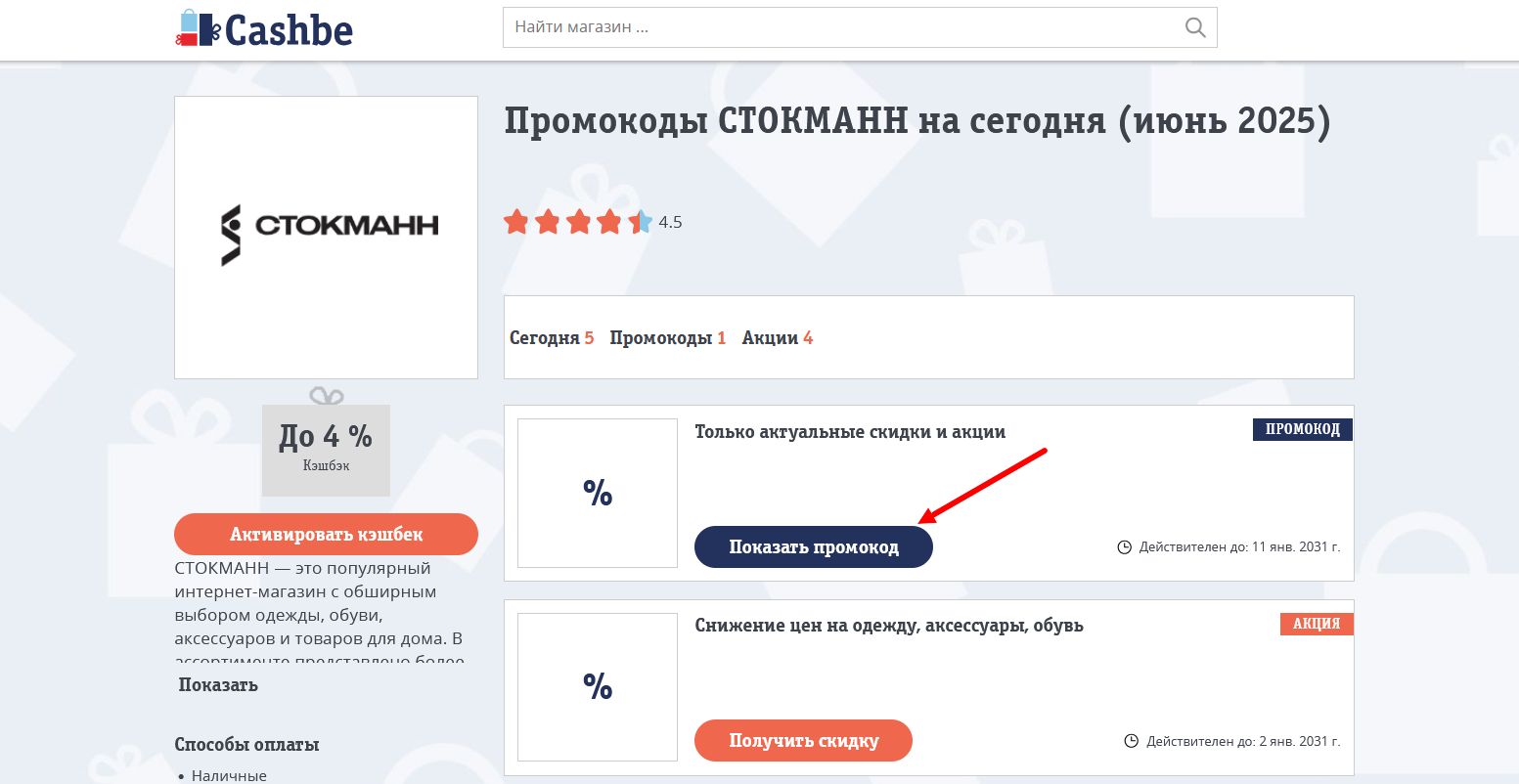The height and width of the screenshot is (784, 1519).
Task: Click the 'До 4 %' cashback box
Action: coord(326,450)
